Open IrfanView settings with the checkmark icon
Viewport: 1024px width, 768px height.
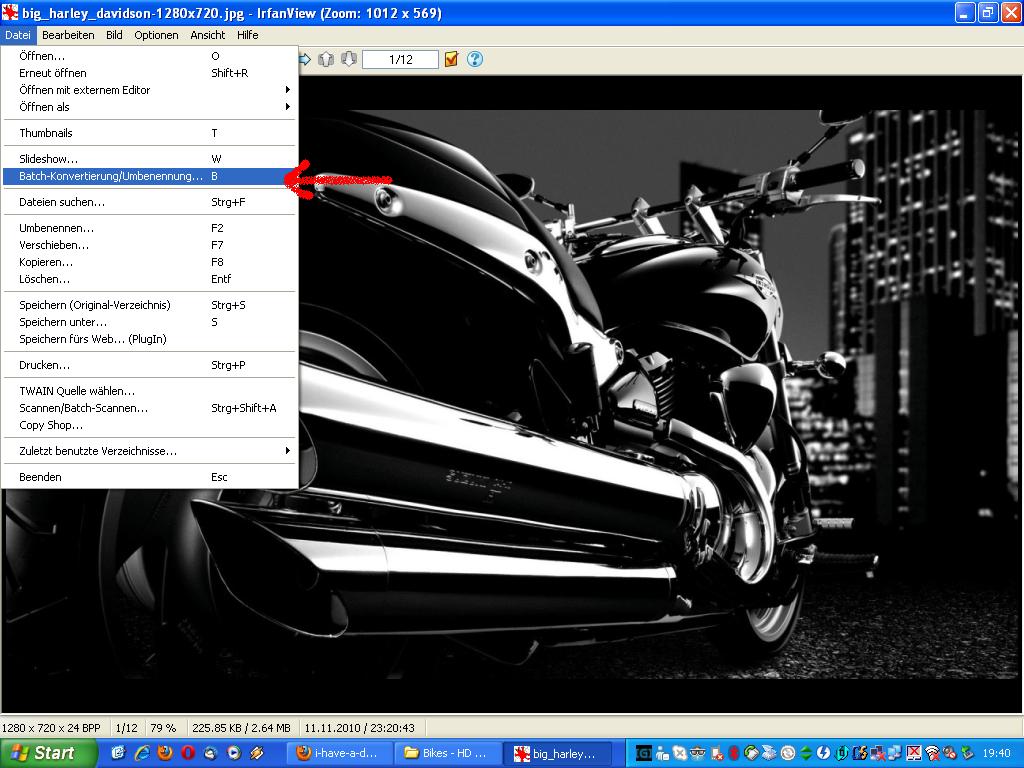(451, 59)
